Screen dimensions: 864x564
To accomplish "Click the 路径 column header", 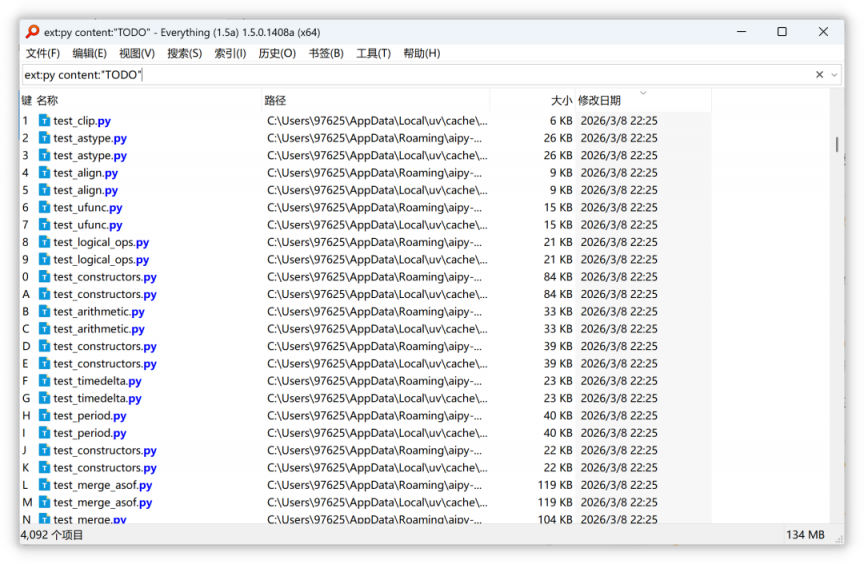I will coord(275,100).
